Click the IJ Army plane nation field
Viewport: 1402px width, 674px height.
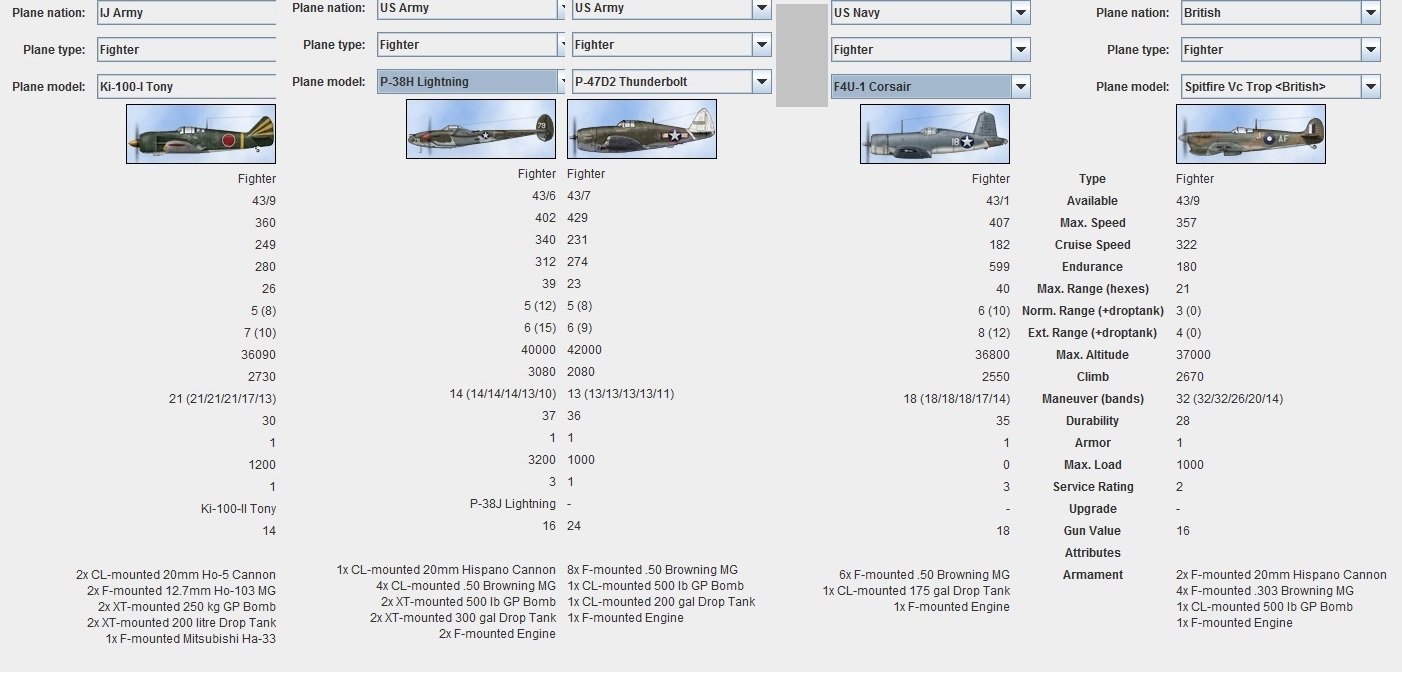click(186, 13)
